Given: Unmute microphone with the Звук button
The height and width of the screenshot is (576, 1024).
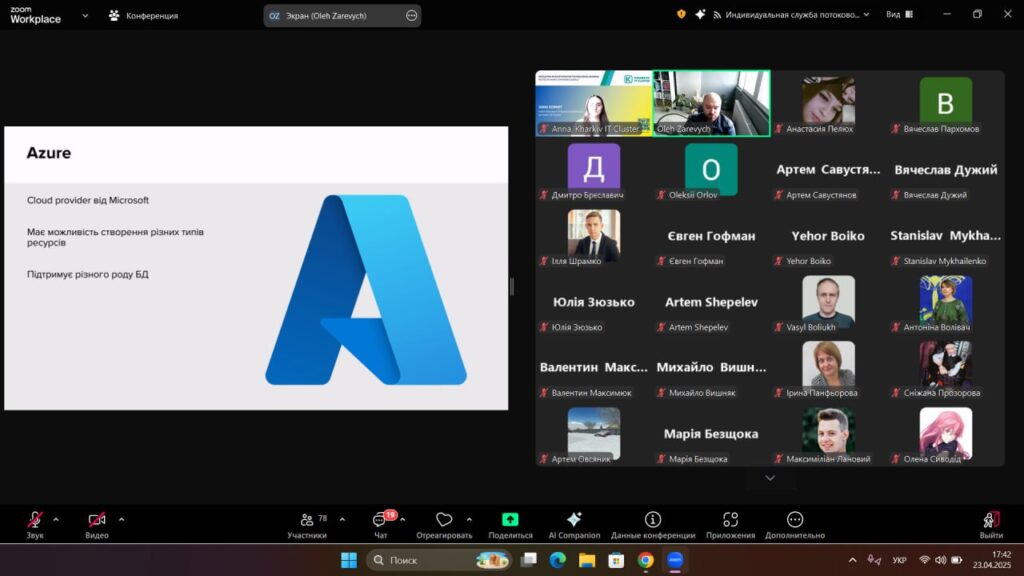Looking at the screenshot, I should [35, 524].
